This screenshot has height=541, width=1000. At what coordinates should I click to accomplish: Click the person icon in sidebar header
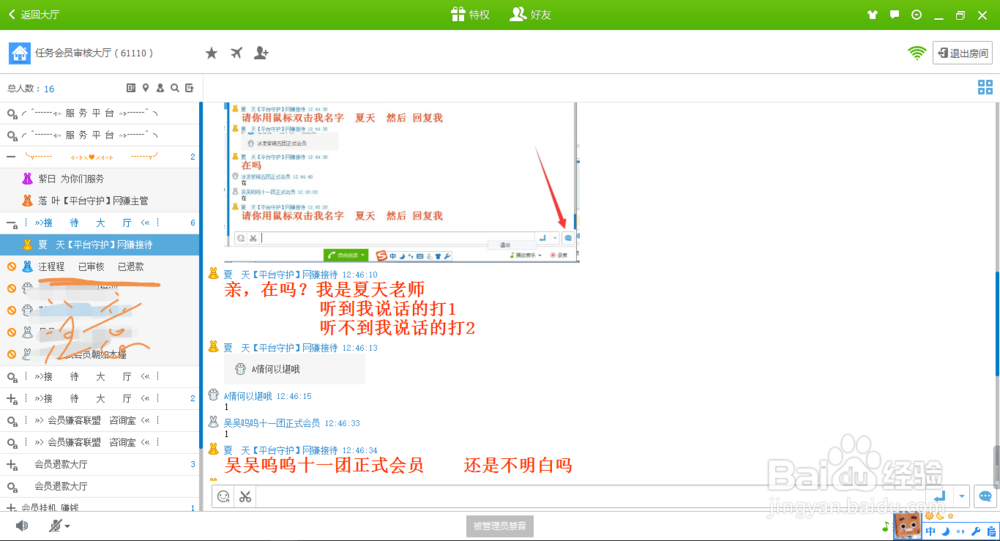coord(160,88)
